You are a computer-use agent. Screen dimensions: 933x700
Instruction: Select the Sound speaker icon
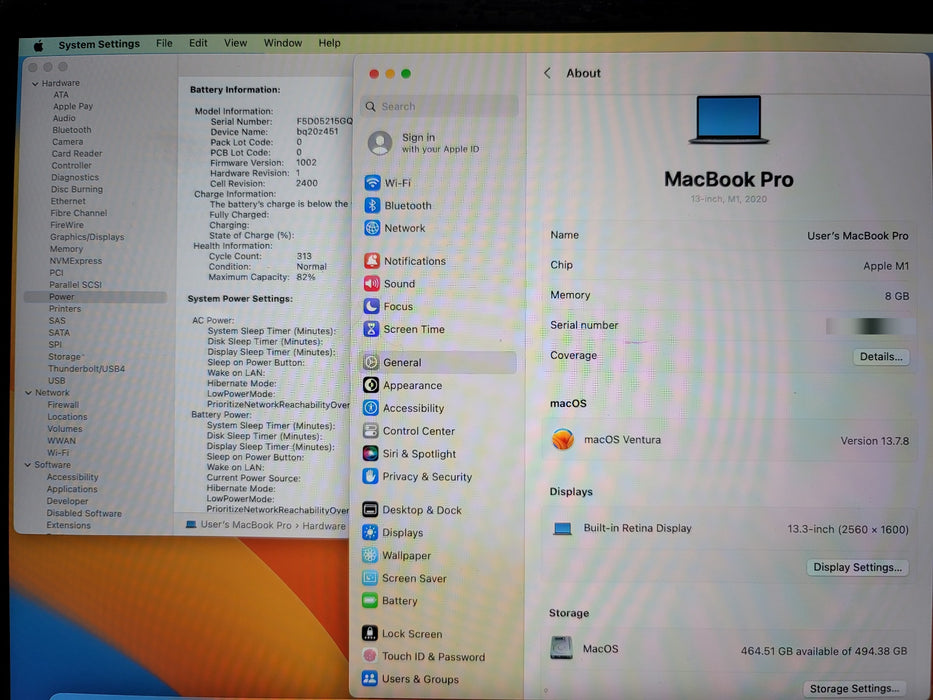372,283
